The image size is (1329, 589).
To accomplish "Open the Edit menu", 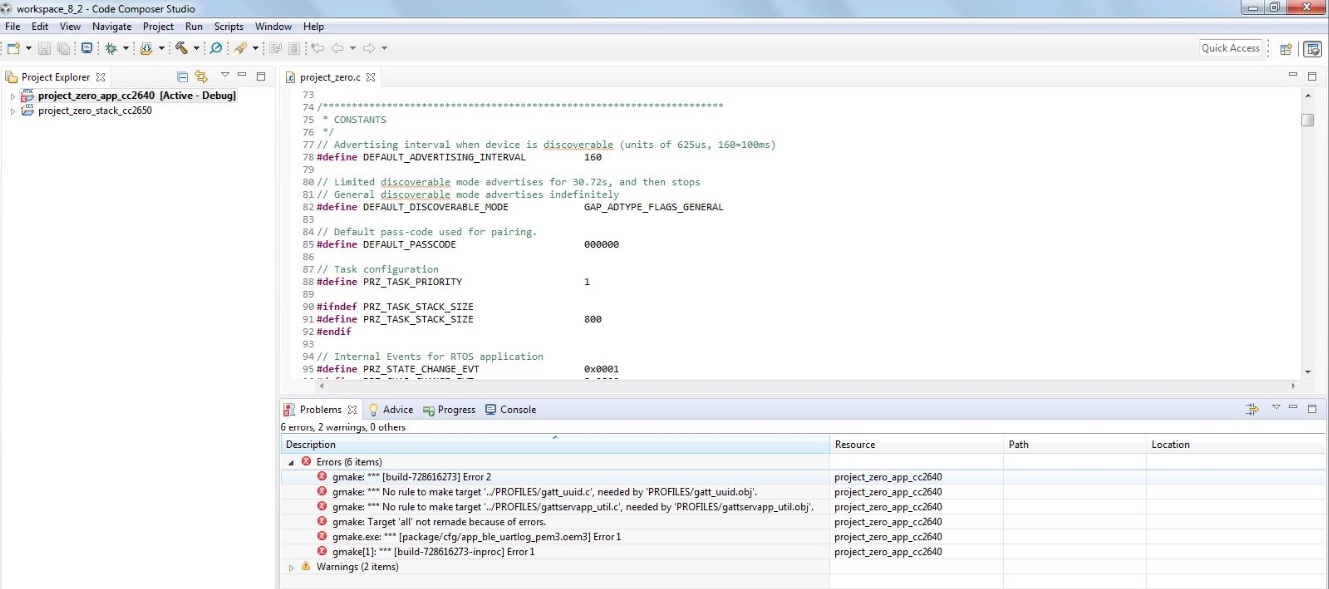I will 40,27.
